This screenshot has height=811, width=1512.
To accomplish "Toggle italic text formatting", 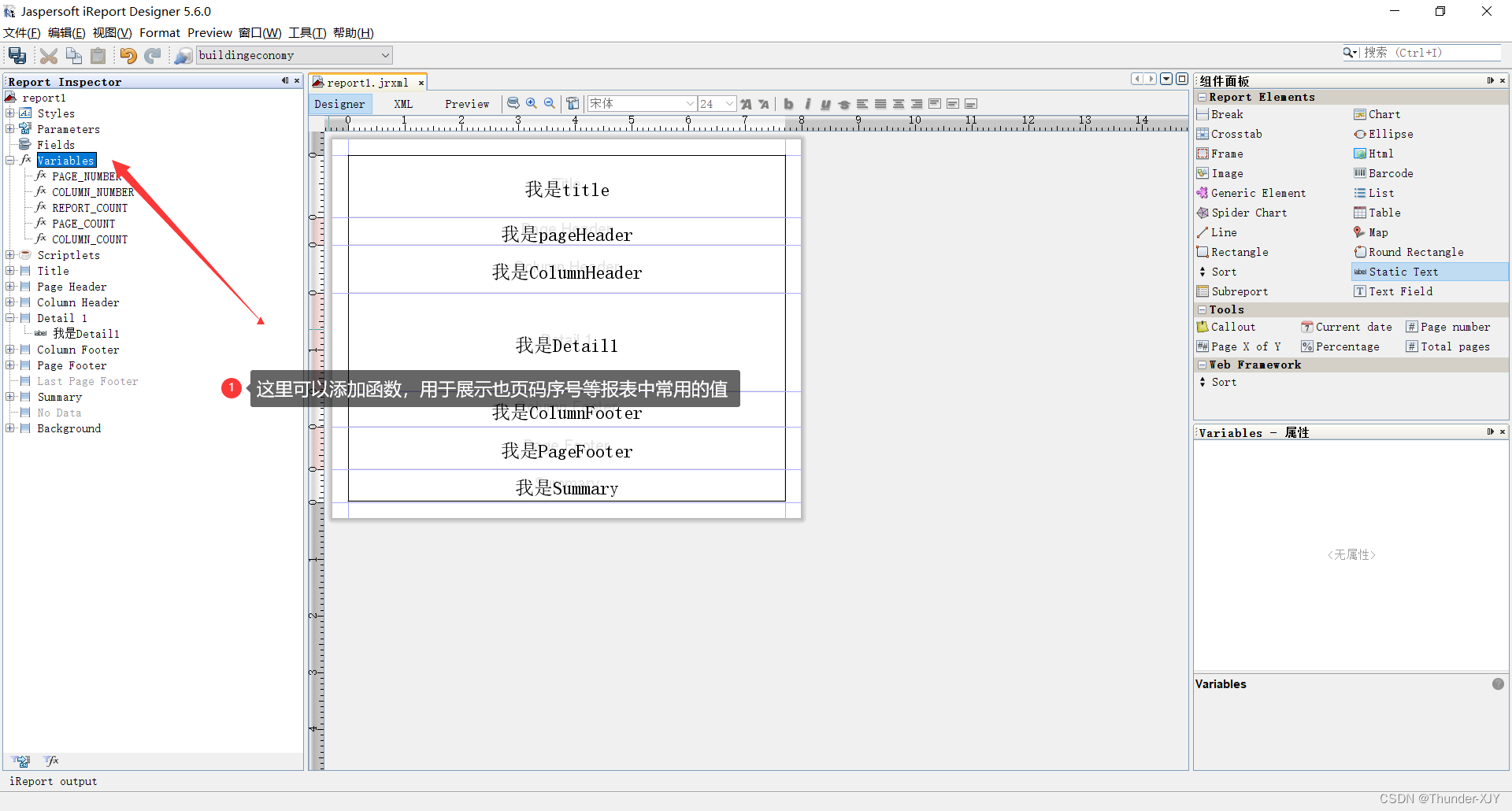I will (807, 103).
